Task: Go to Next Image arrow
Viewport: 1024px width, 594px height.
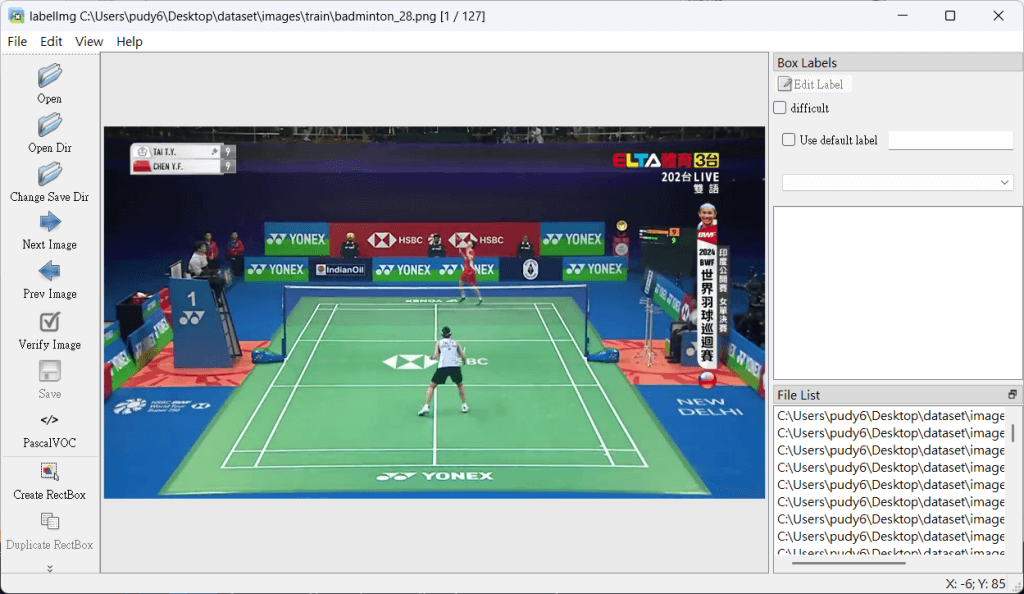Action: tap(49, 223)
